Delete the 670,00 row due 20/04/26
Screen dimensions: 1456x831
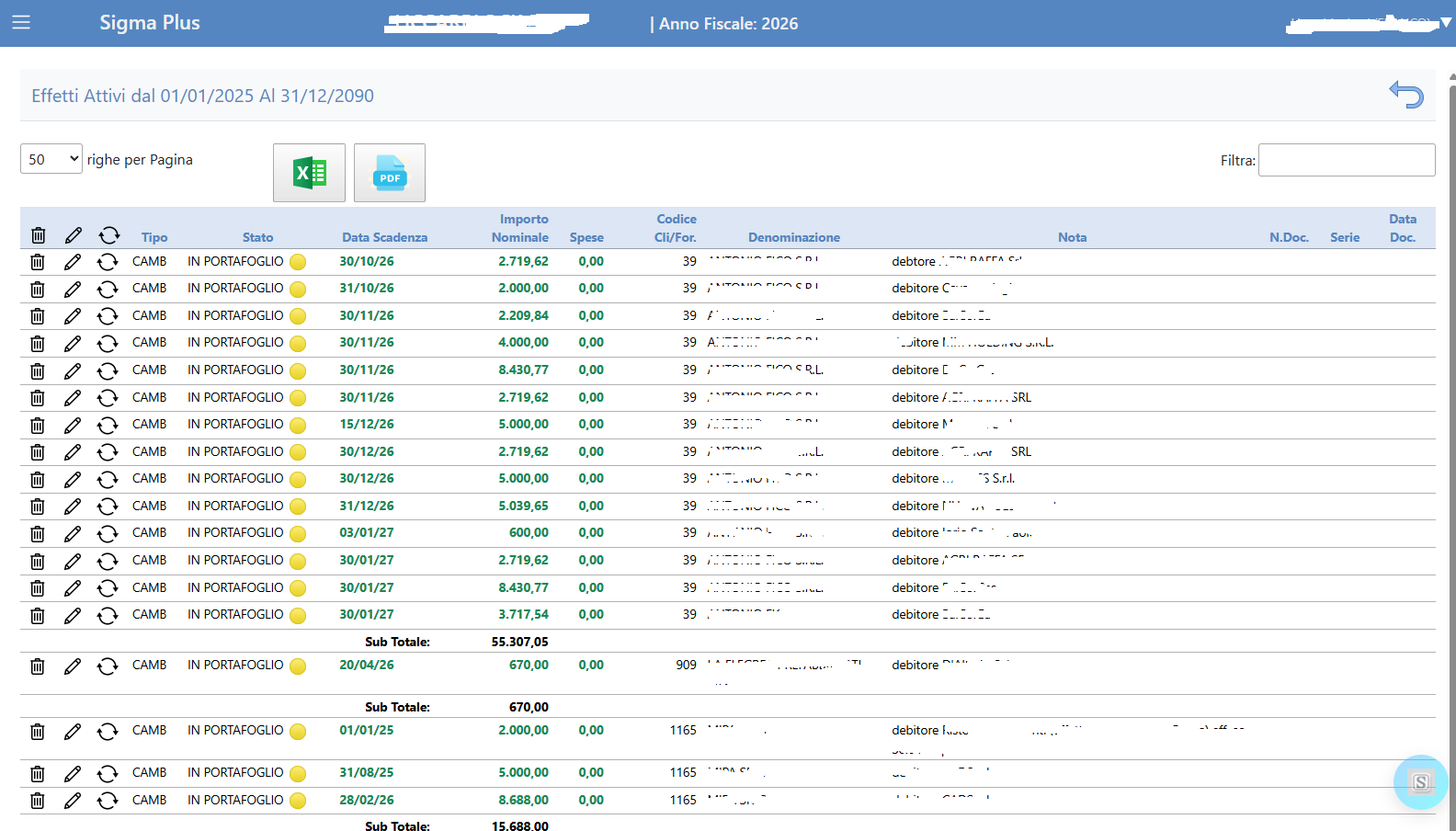tap(38, 666)
